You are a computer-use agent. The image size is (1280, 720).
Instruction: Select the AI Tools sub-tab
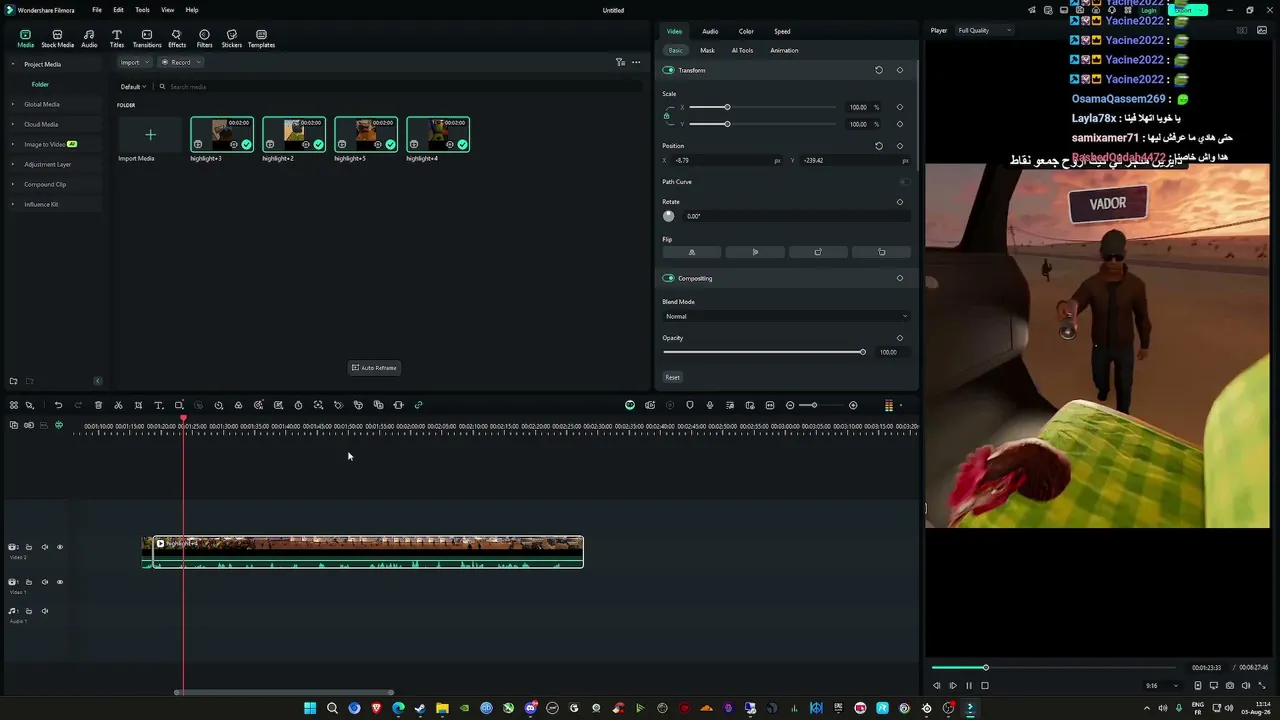pyautogui.click(x=742, y=50)
